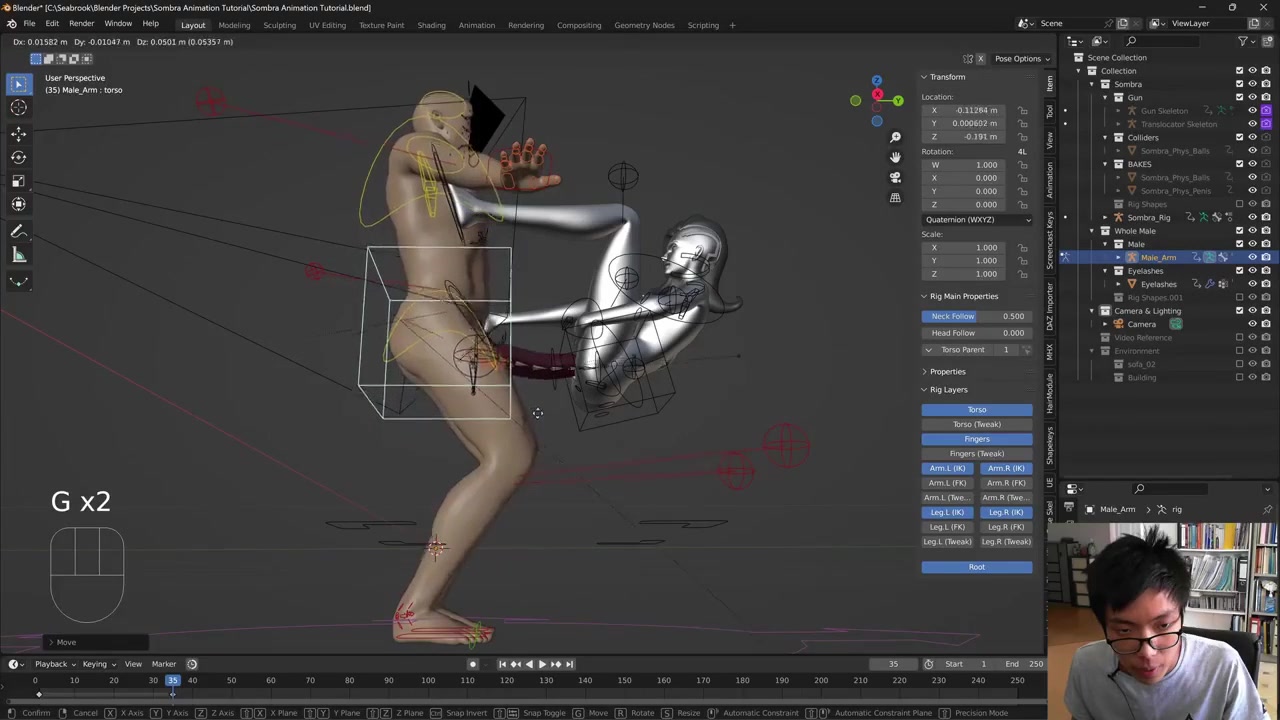Open the Quaternion (WXYZ) rotation mode dropdown

[976, 219]
